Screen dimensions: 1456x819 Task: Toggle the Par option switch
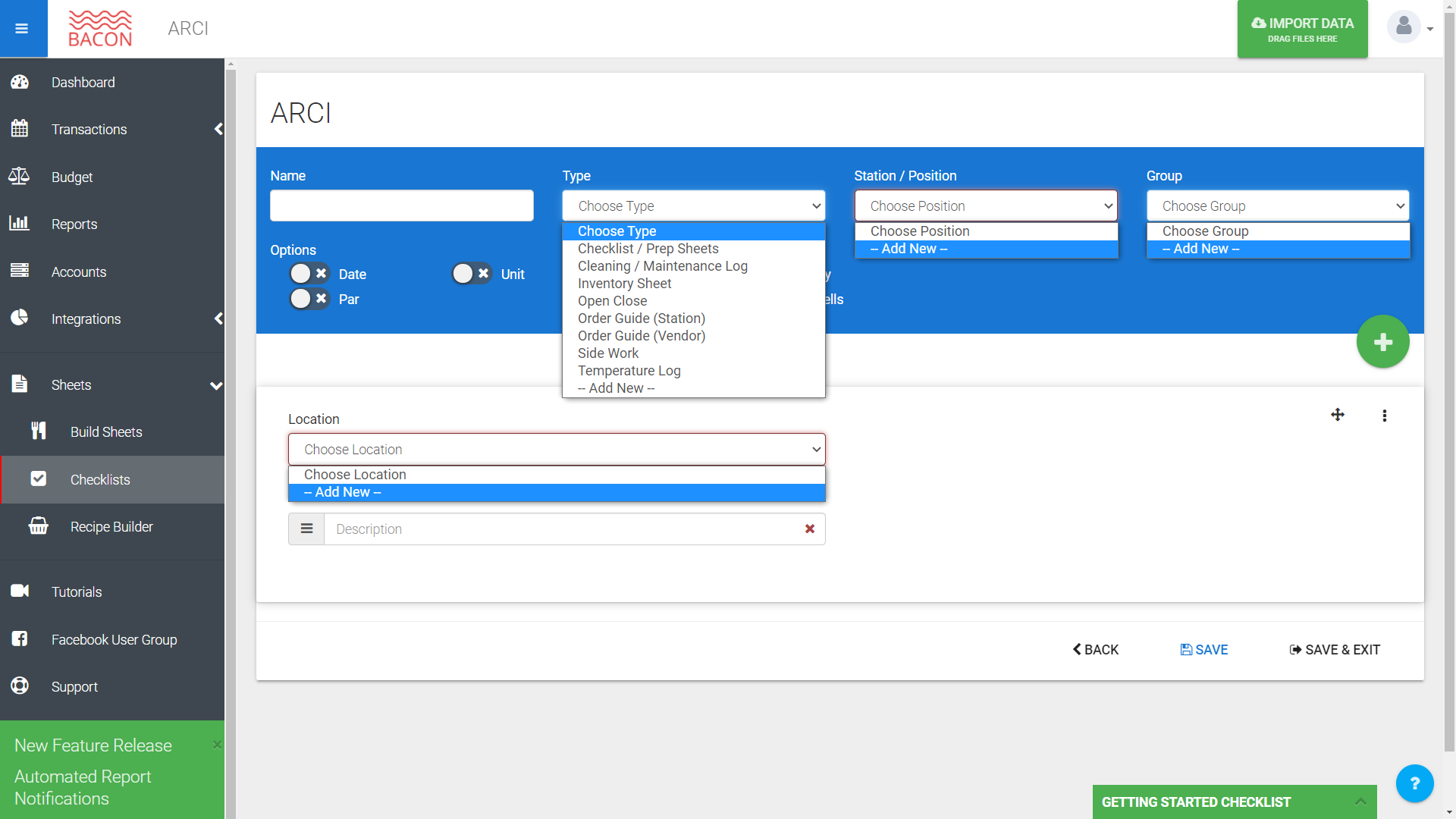click(309, 299)
